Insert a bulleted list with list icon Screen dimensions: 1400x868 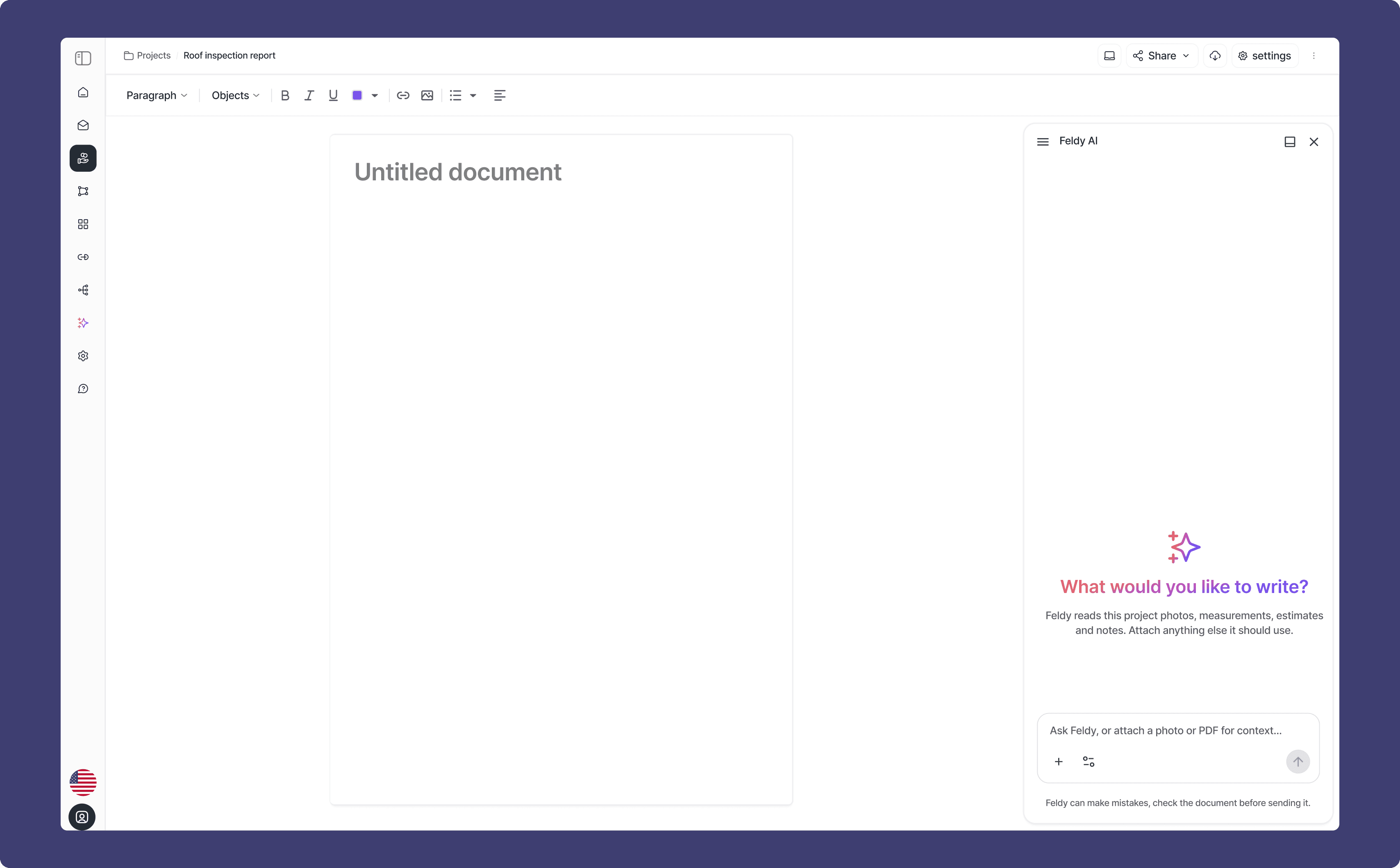455,95
